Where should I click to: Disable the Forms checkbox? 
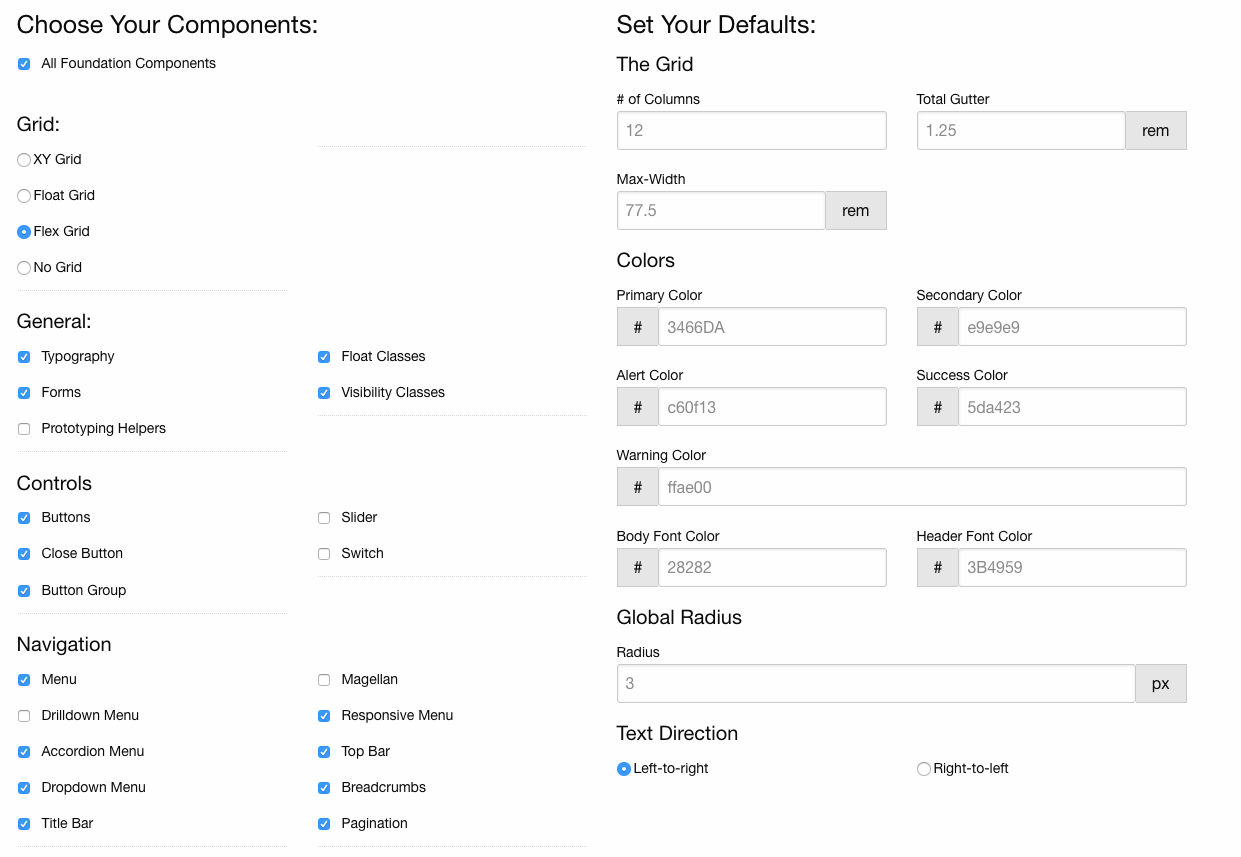pos(23,392)
